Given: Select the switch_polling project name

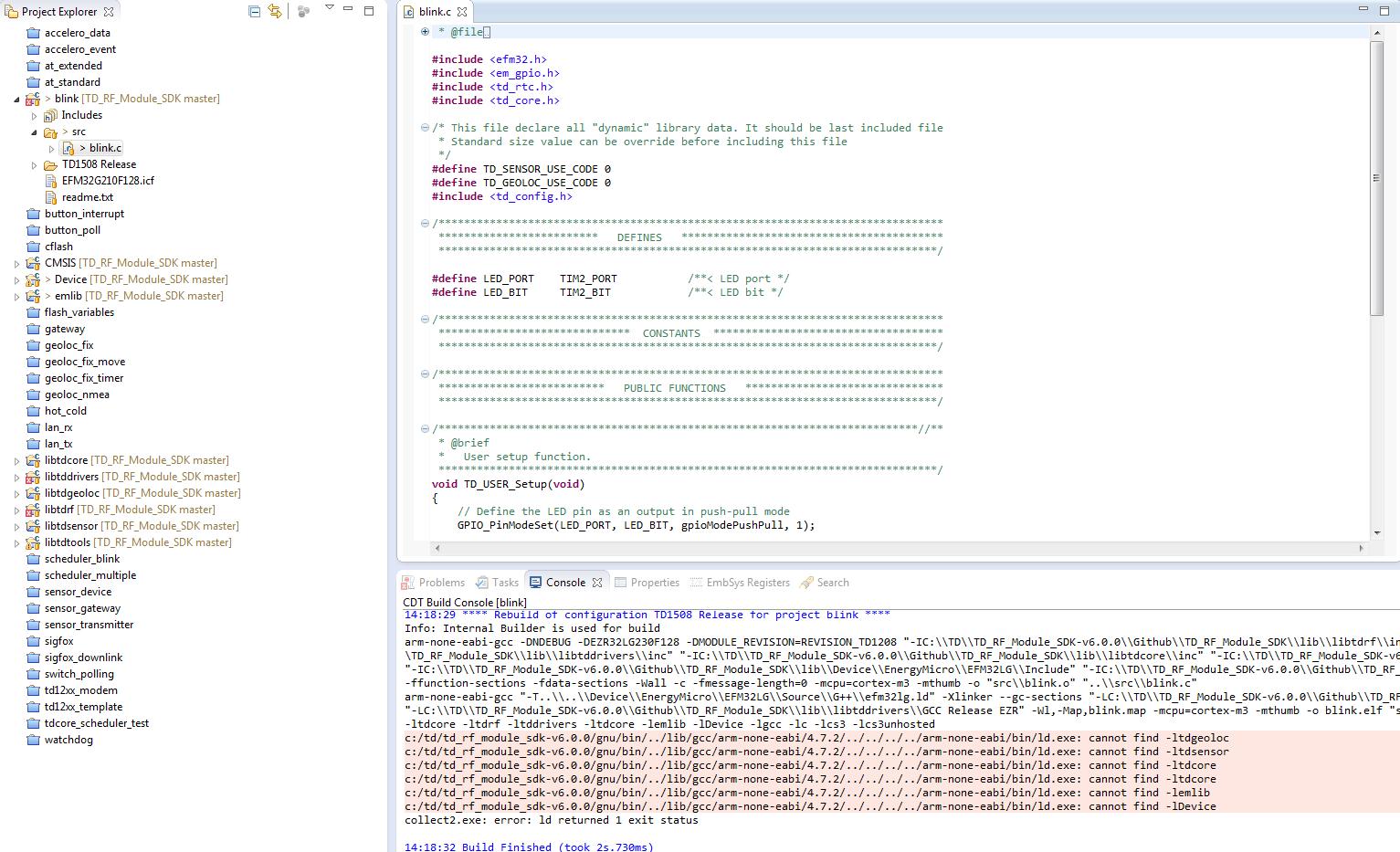Looking at the screenshot, I should [79, 674].
